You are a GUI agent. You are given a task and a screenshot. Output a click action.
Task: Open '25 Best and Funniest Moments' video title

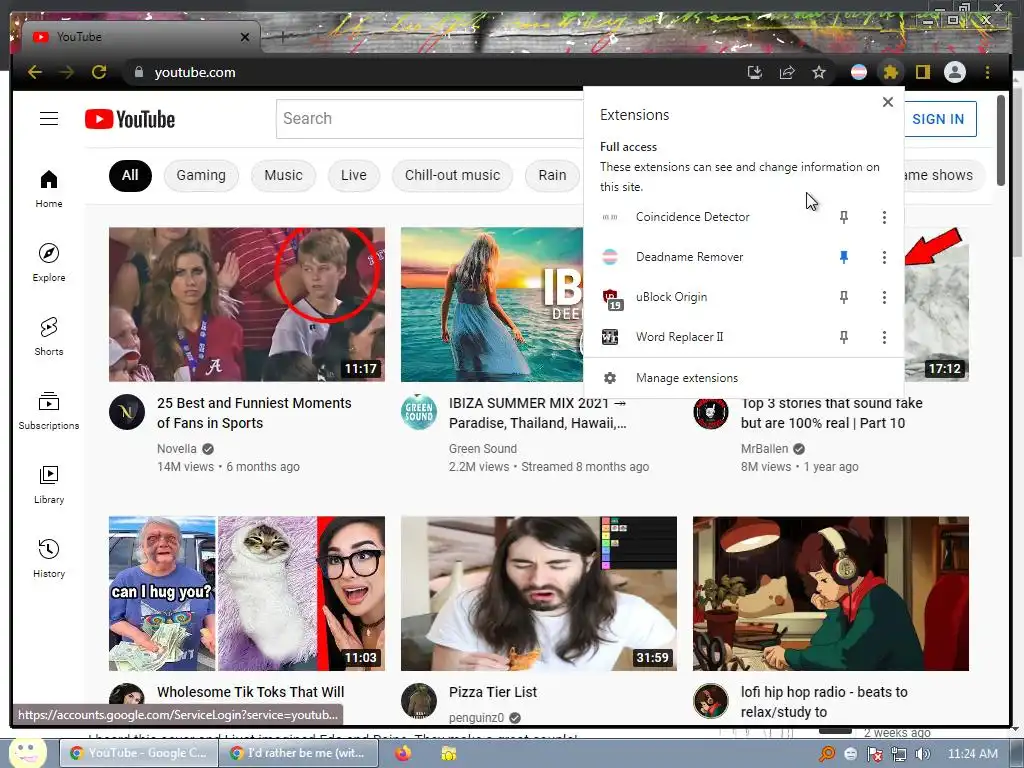[x=254, y=413]
